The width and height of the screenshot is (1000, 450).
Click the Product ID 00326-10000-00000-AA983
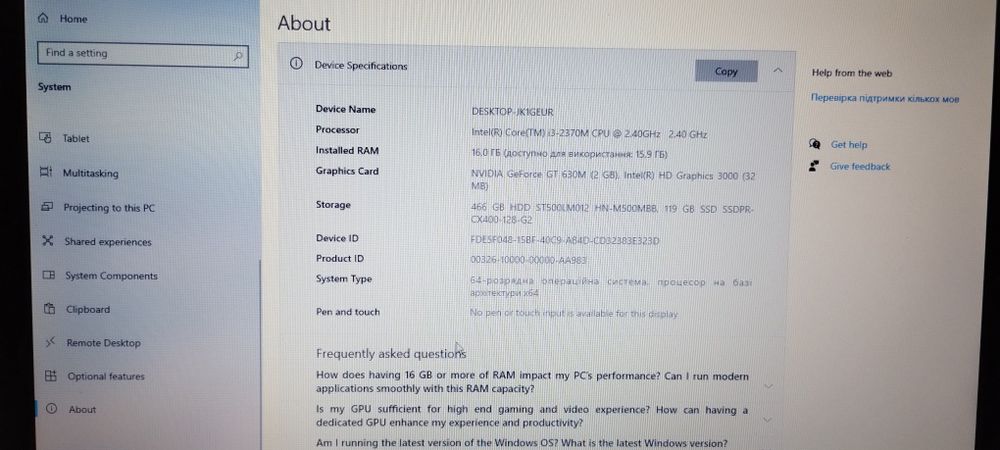tap(528, 260)
